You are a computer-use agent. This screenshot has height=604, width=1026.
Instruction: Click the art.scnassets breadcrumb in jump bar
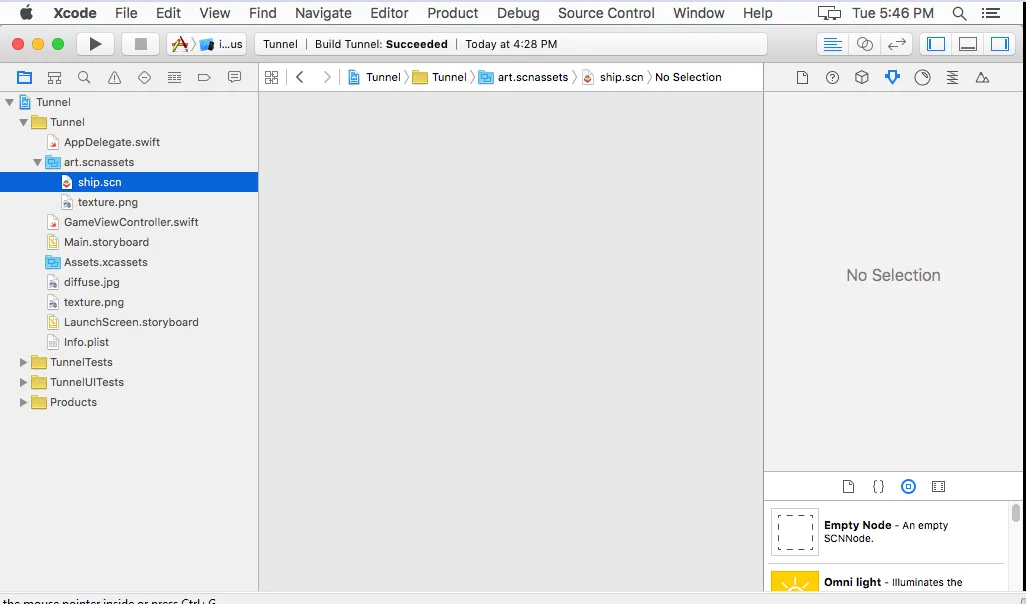(524, 77)
